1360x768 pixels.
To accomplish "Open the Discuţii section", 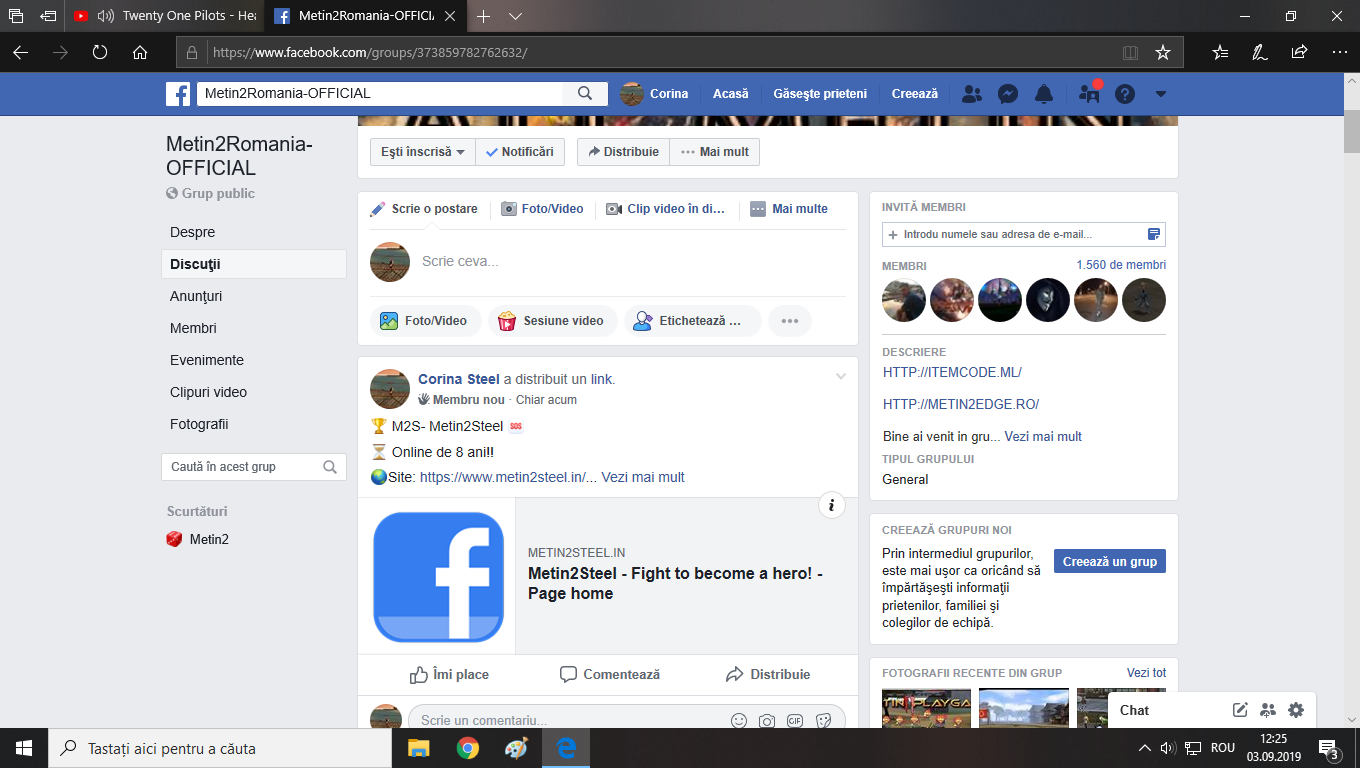I will coord(254,264).
